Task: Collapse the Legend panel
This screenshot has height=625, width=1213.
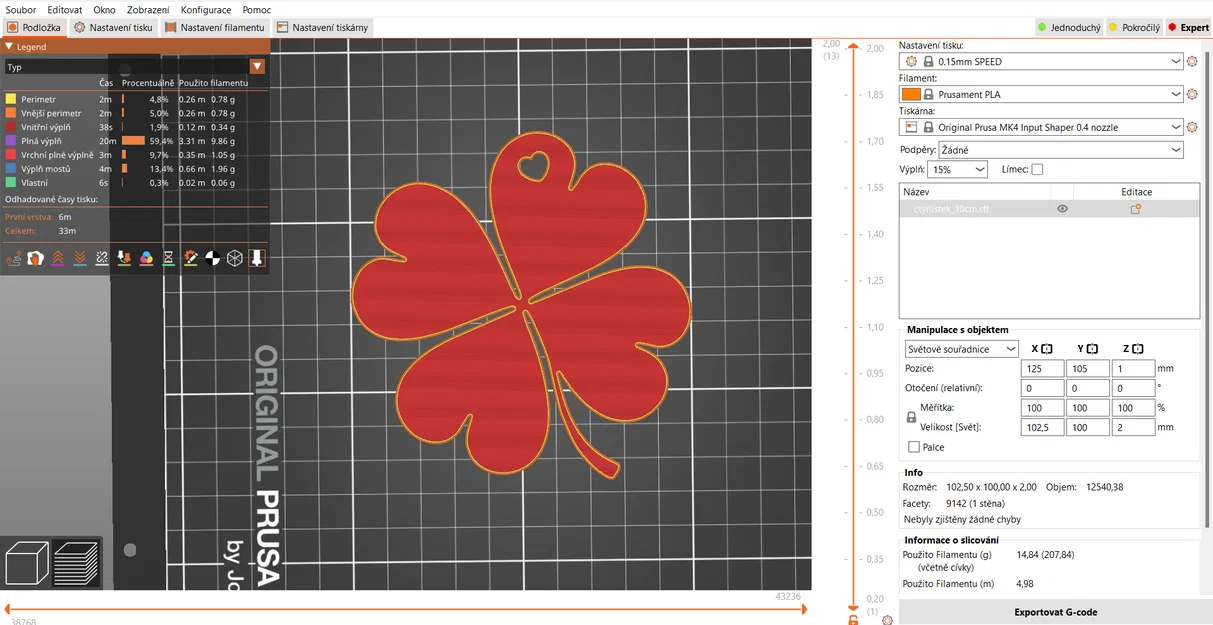Action: (x=9, y=46)
